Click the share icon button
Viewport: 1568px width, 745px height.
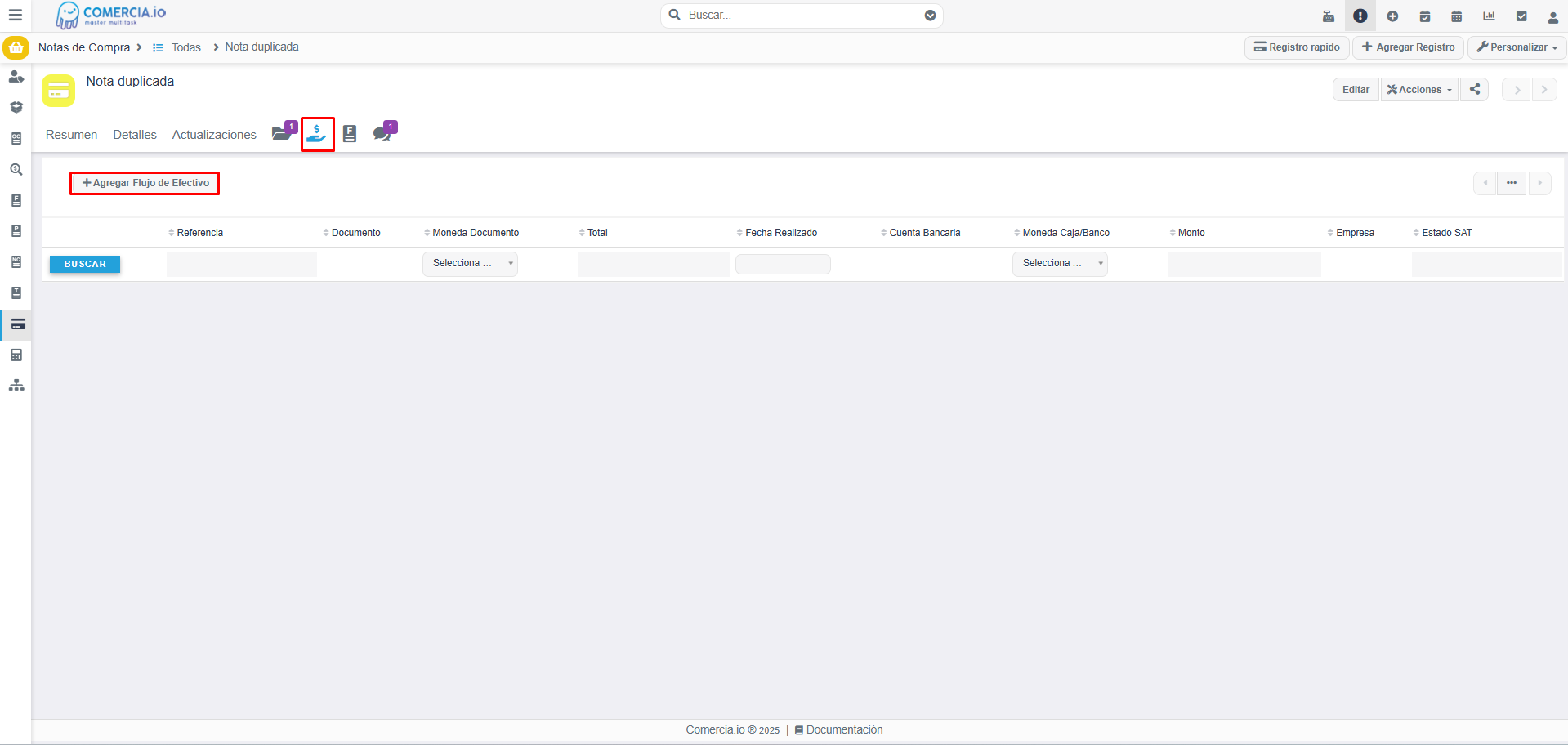coord(1475,90)
